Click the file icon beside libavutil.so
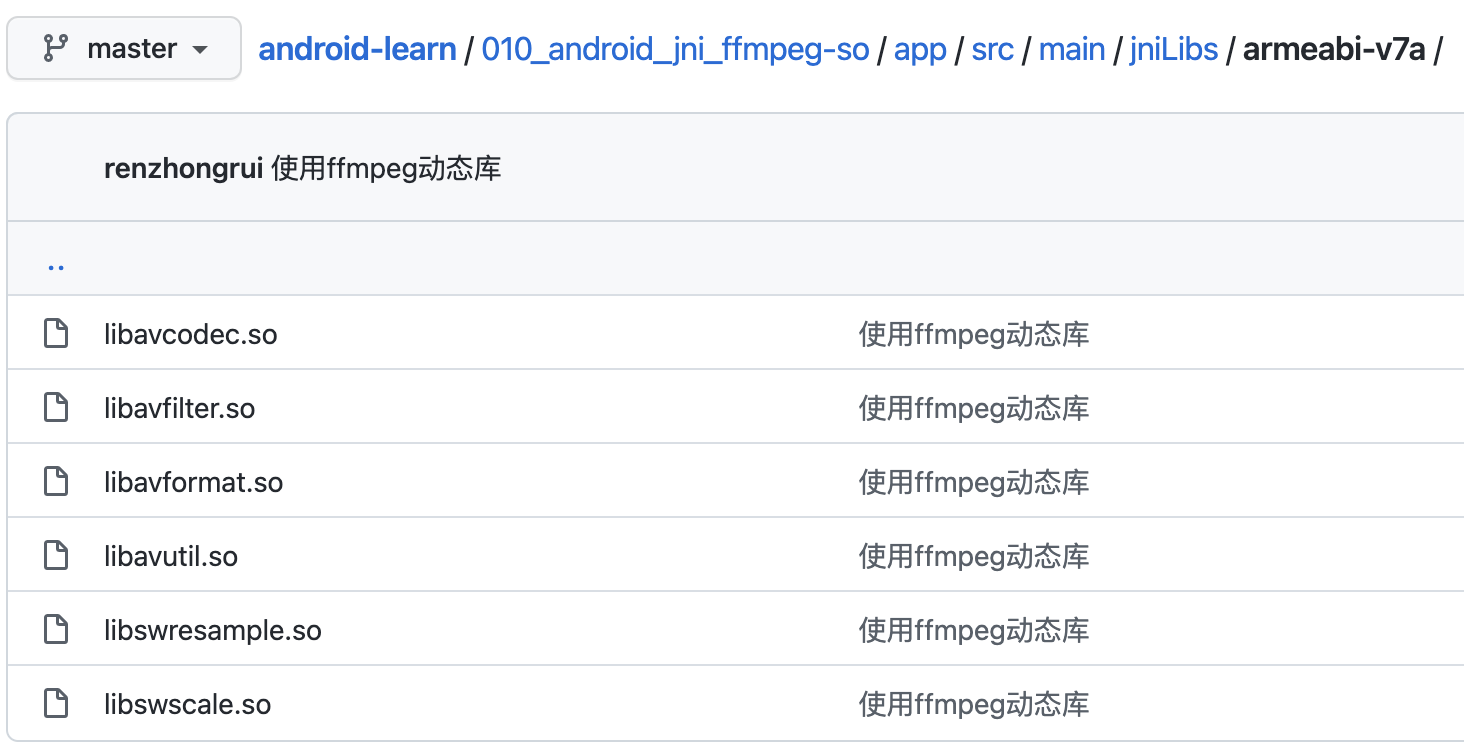The height and width of the screenshot is (748, 1464). pos(56,556)
